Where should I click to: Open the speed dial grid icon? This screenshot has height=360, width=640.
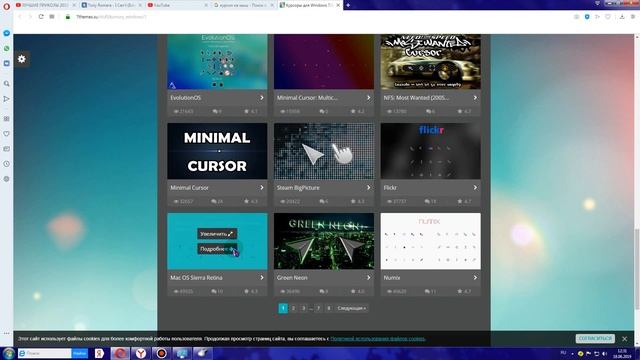click(52, 17)
